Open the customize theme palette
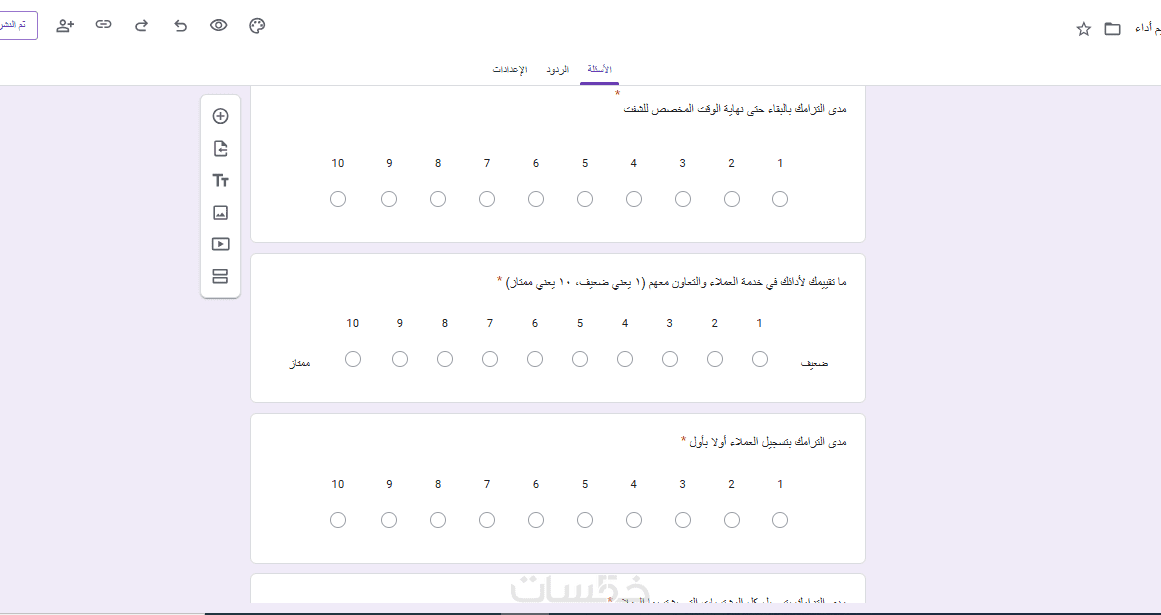This screenshot has width=1161, height=615. 257,26
